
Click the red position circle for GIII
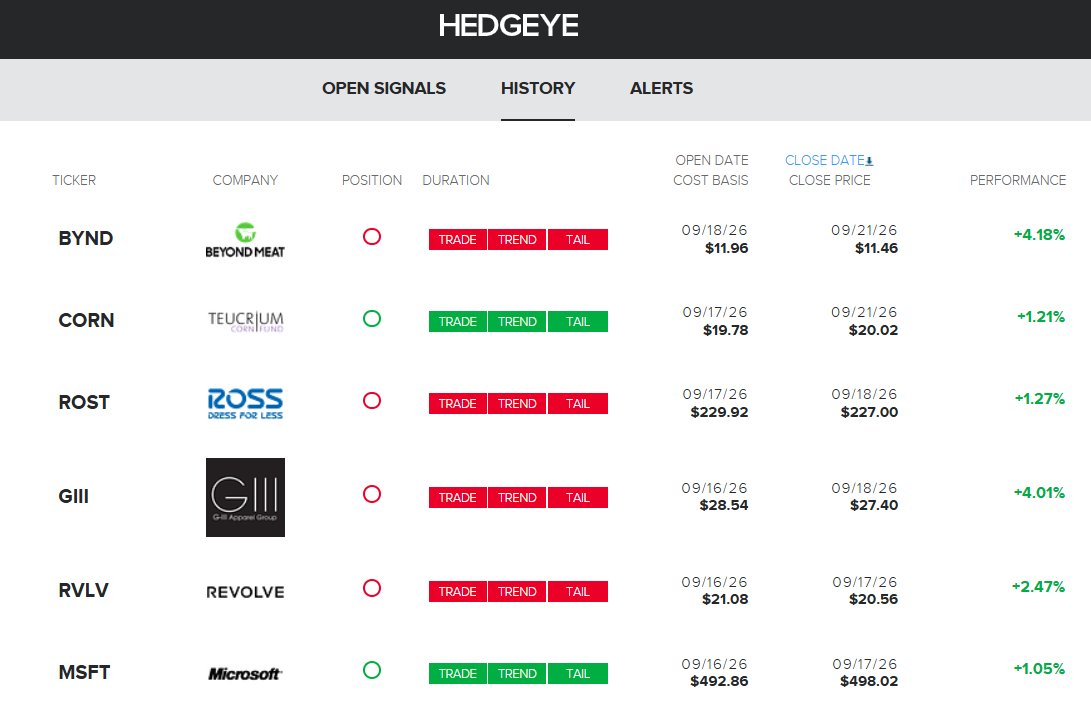coord(372,494)
